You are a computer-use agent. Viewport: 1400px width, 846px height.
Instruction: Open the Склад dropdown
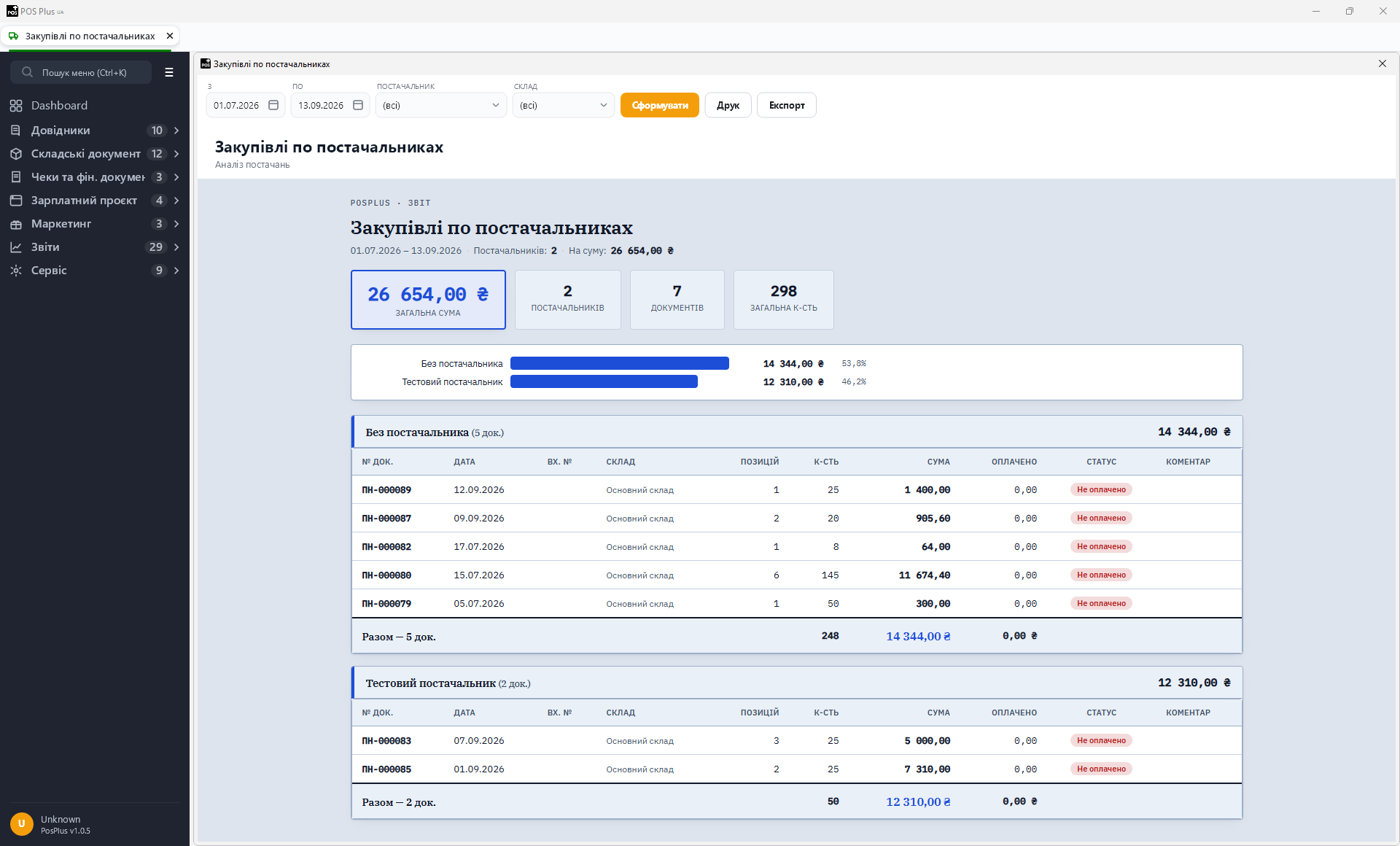pyautogui.click(x=564, y=105)
